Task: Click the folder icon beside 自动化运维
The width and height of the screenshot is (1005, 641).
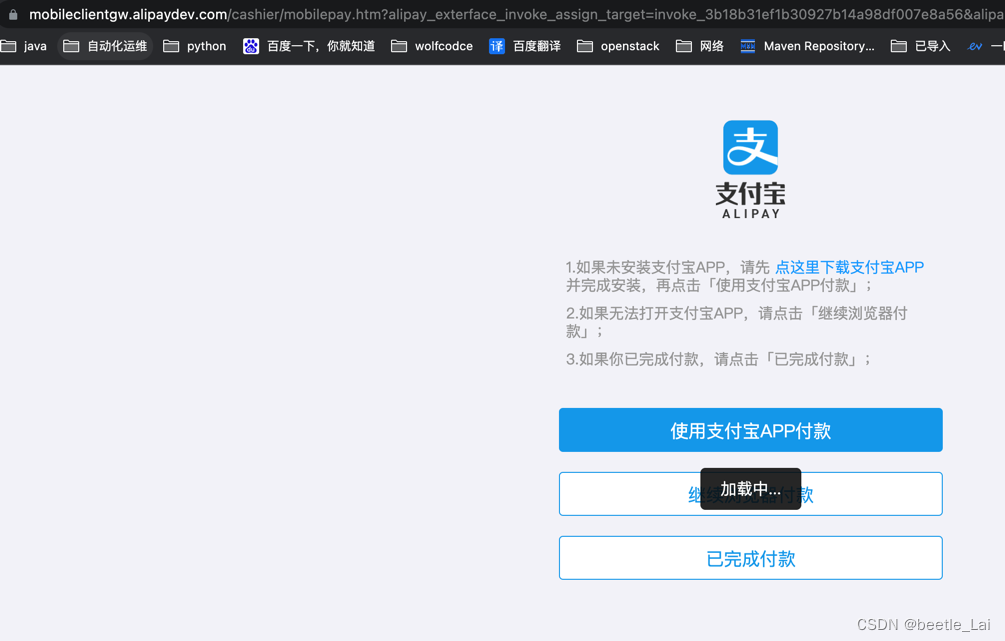Action: point(71,46)
